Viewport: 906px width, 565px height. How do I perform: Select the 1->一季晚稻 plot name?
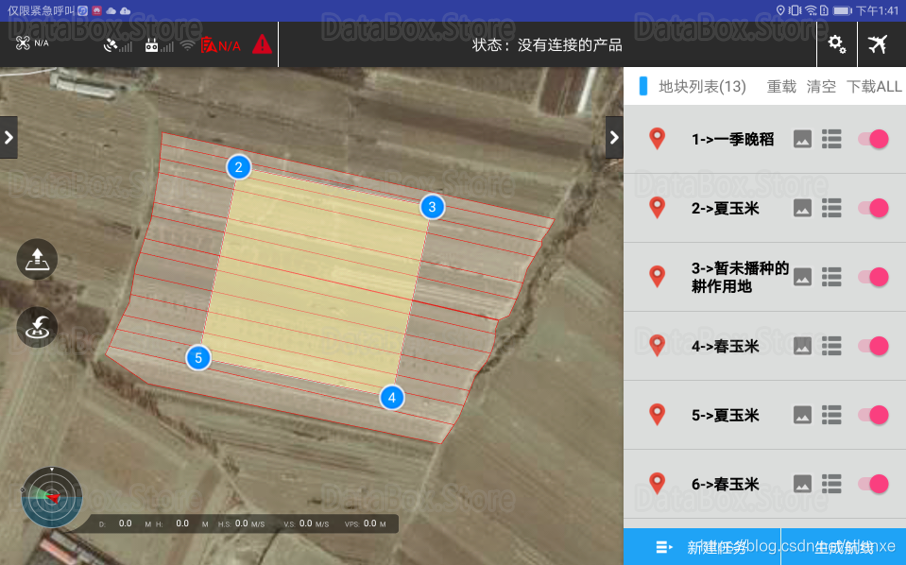pyautogui.click(x=733, y=139)
